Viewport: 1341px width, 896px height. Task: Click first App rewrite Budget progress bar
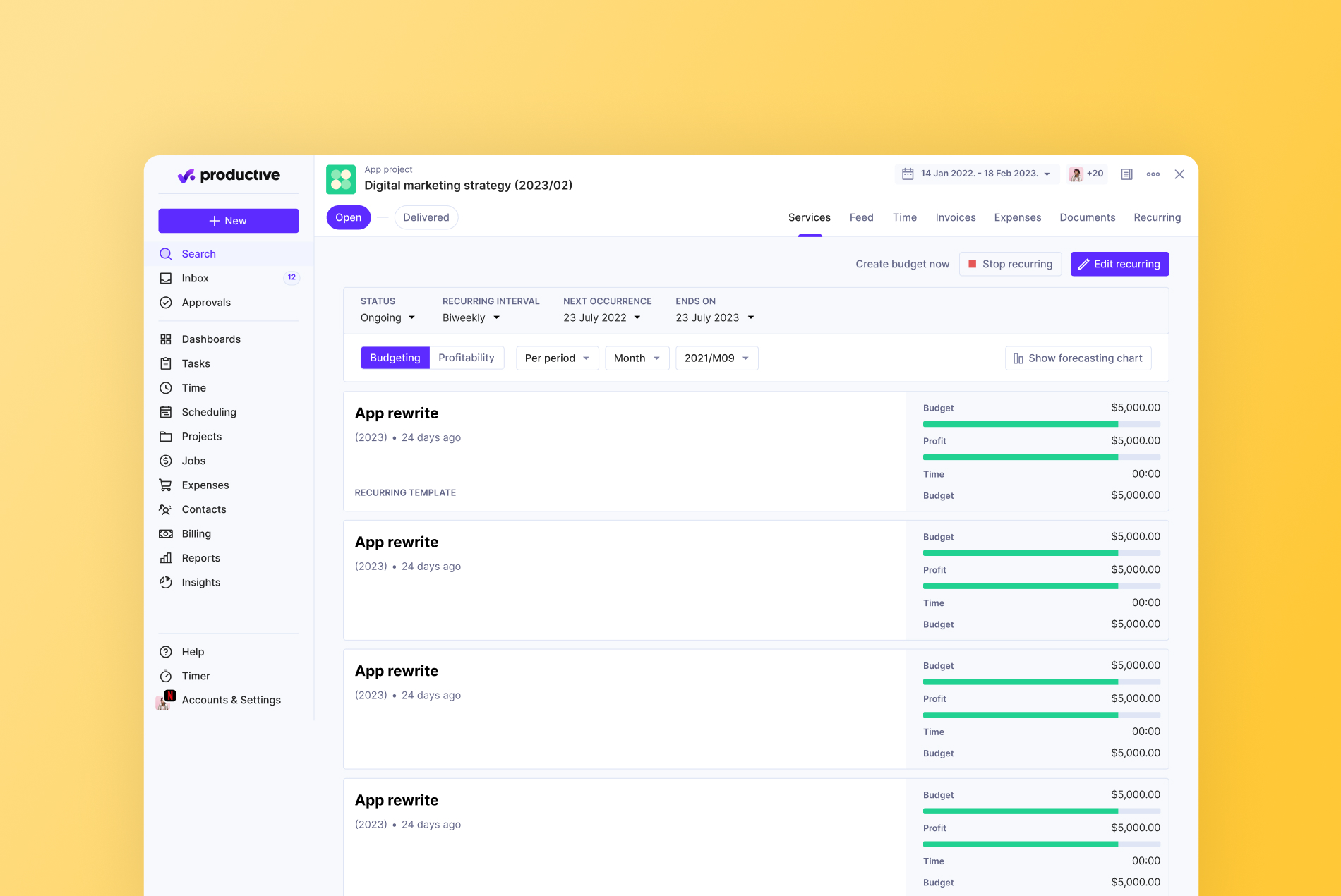click(x=1041, y=424)
